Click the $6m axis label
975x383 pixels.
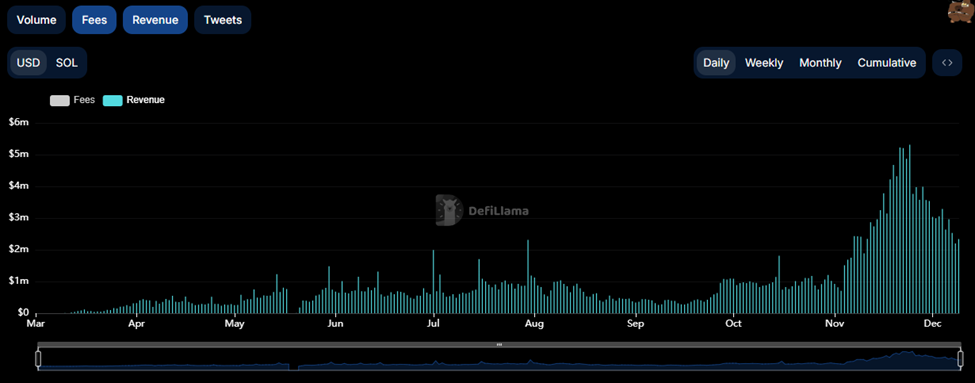(x=19, y=122)
